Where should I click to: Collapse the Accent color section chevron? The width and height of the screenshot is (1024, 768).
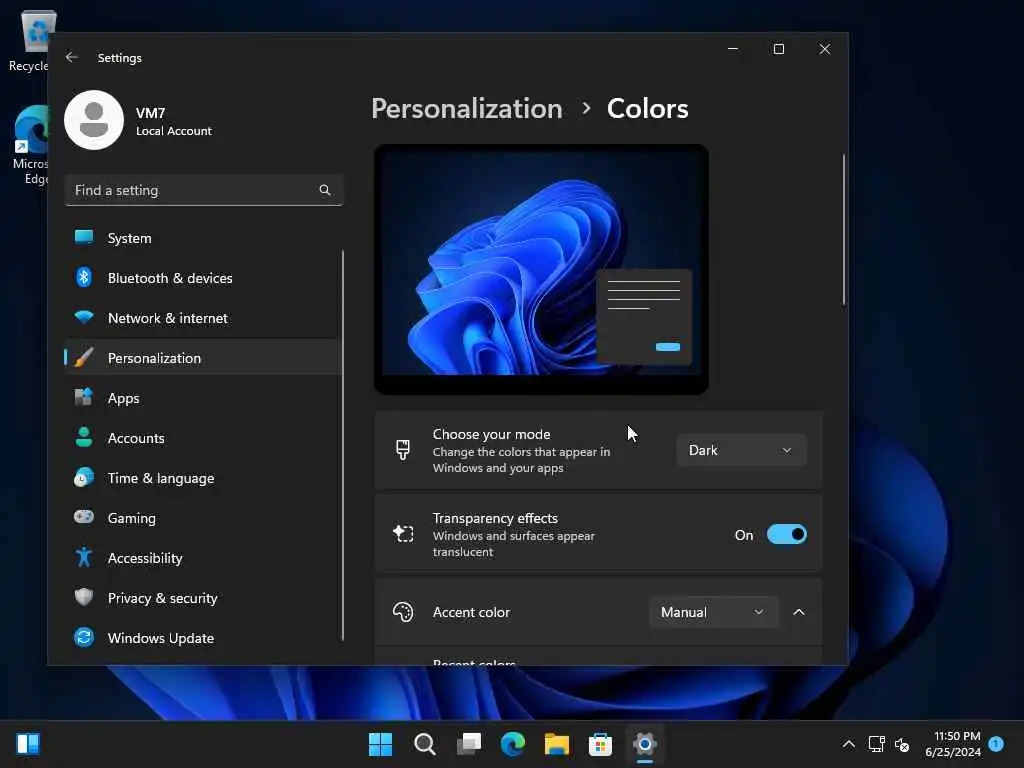coord(799,612)
